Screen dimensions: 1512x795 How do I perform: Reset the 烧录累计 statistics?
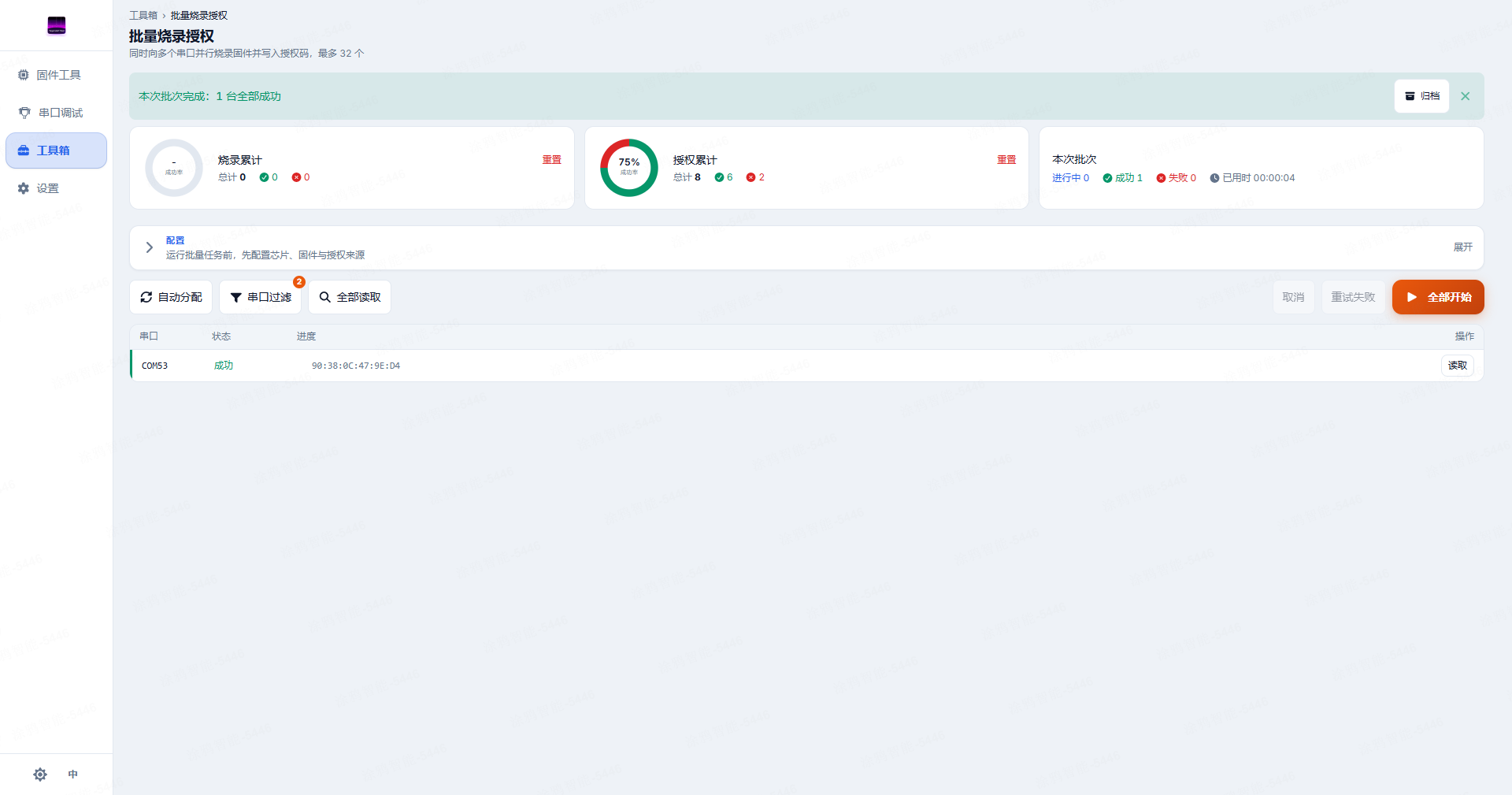click(551, 160)
